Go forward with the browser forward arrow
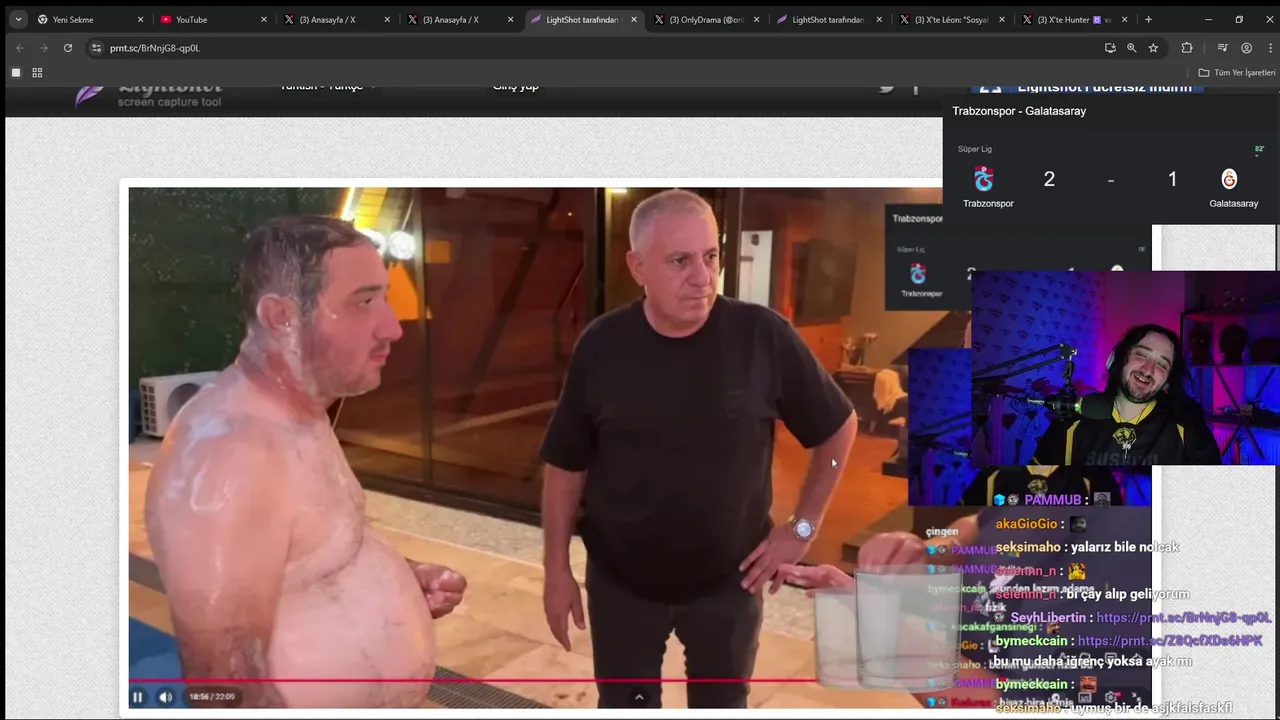Viewport: 1280px width, 720px height. (43, 48)
